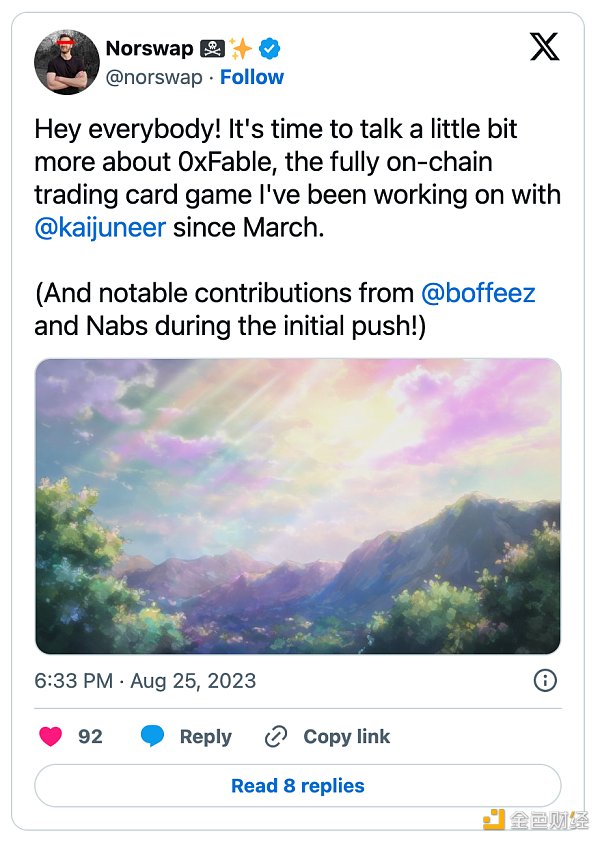Click the Reply text label

coord(205,737)
